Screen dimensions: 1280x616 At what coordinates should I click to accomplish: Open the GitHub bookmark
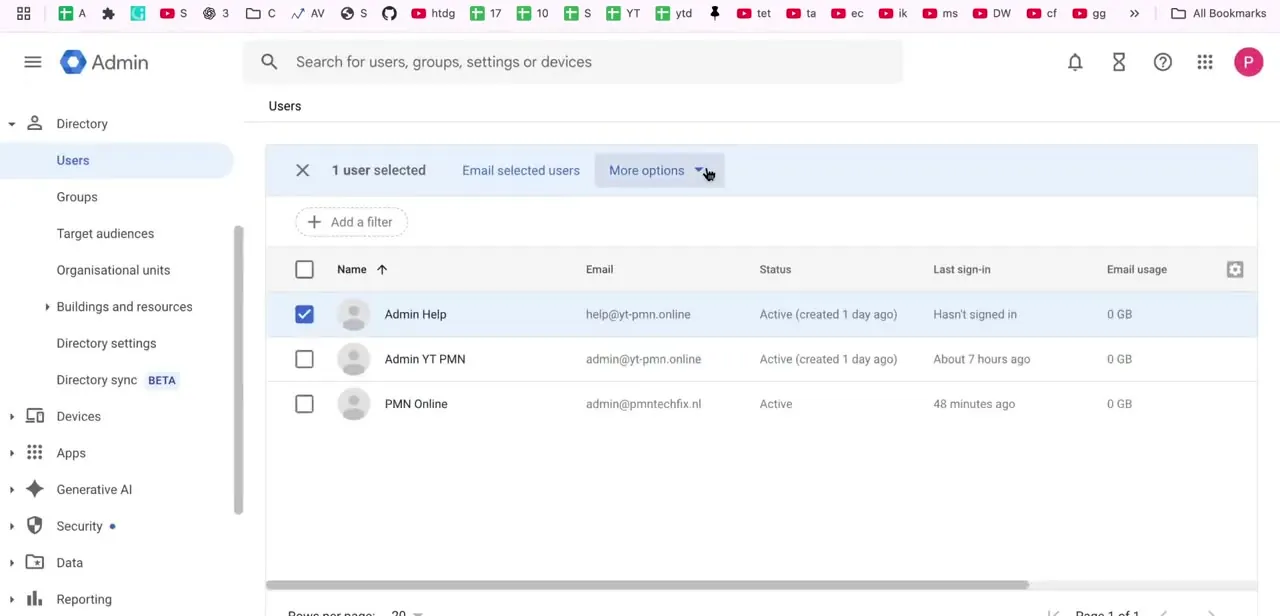pyautogui.click(x=389, y=13)
